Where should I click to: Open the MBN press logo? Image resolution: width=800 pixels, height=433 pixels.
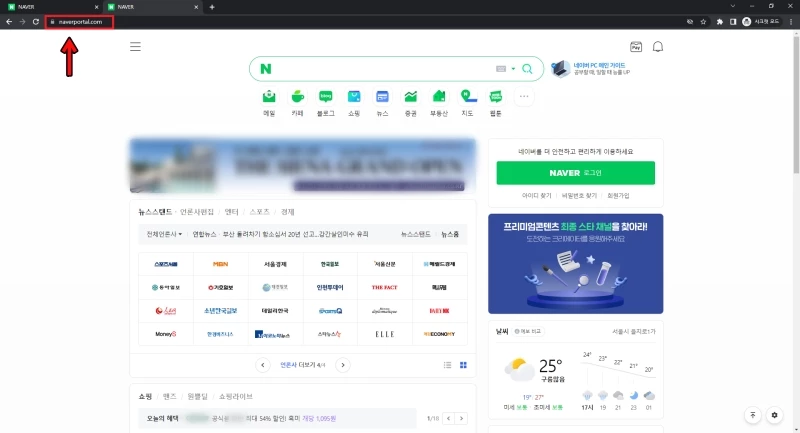(x=220, y=264)
